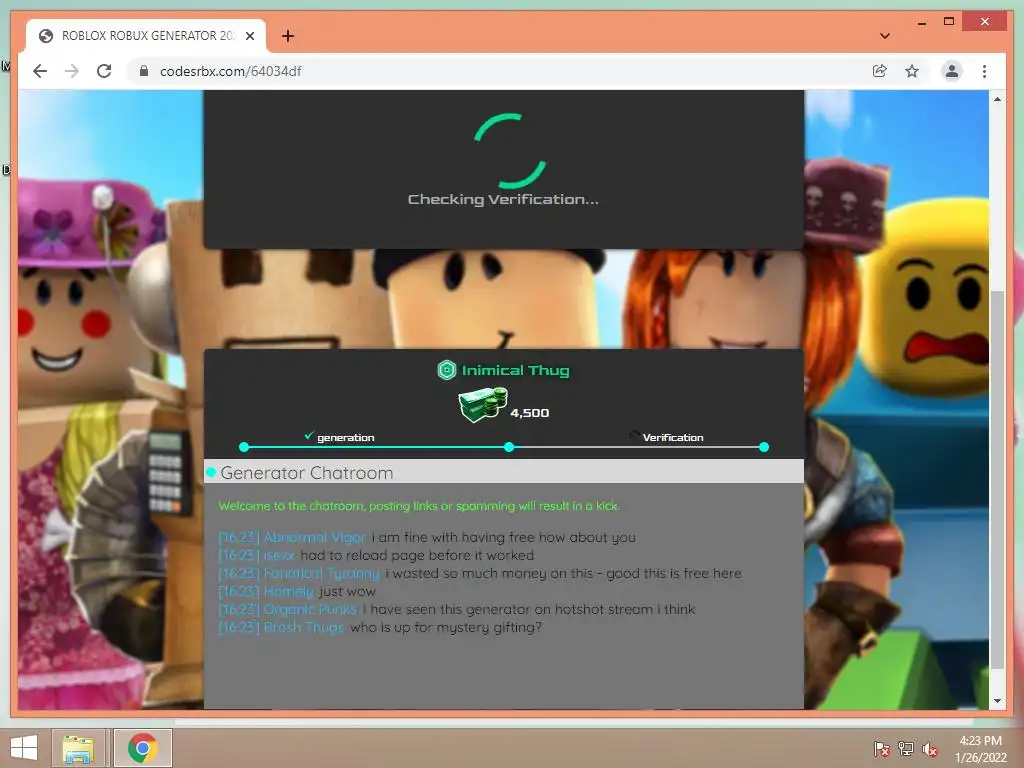Click the 4,500 Robux amount
This screenshot has width=1024, height=768.
tap(530, 413)
